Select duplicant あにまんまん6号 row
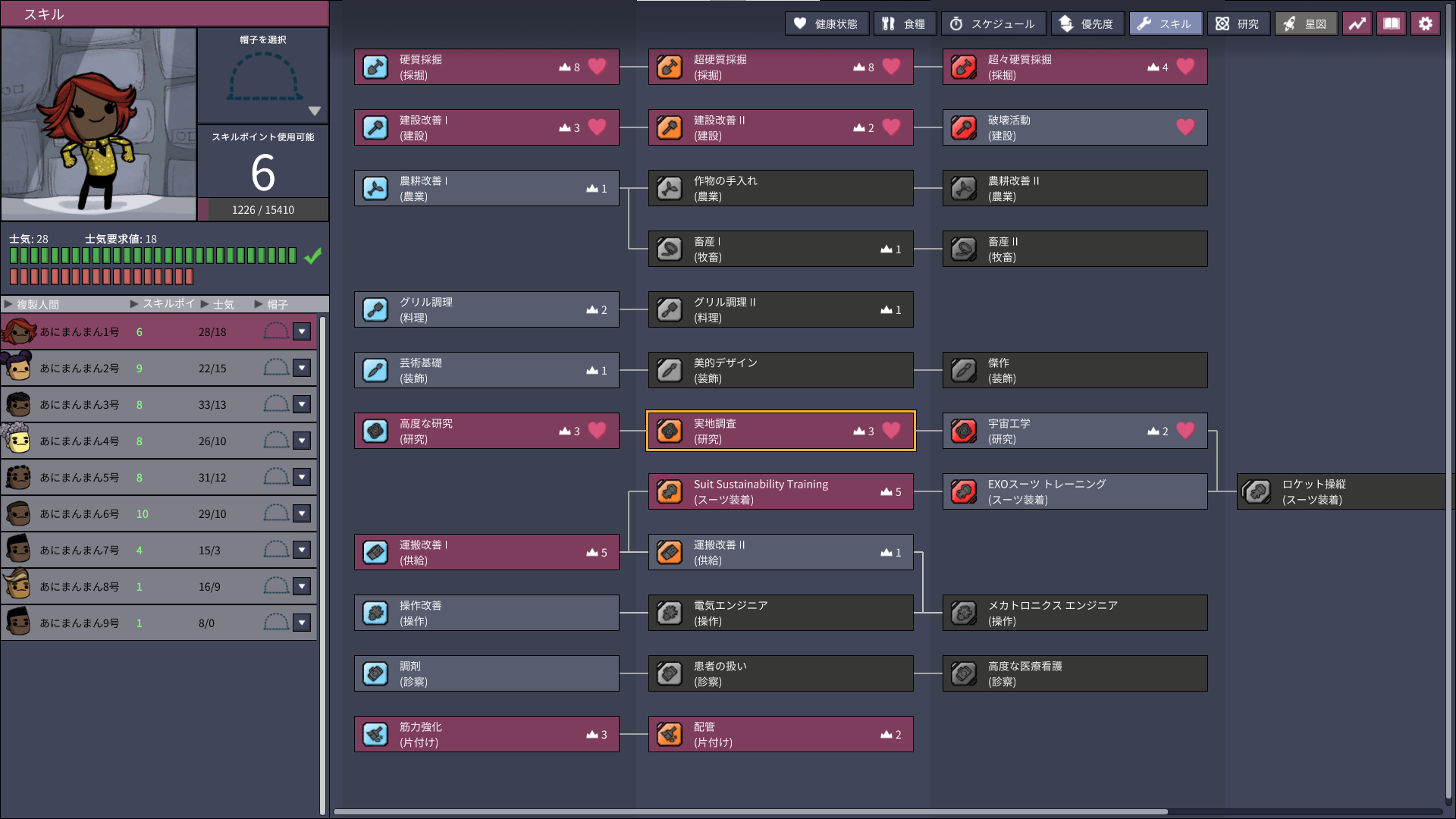The height and width of the screenshot is (819, 1456). point(158,513)
